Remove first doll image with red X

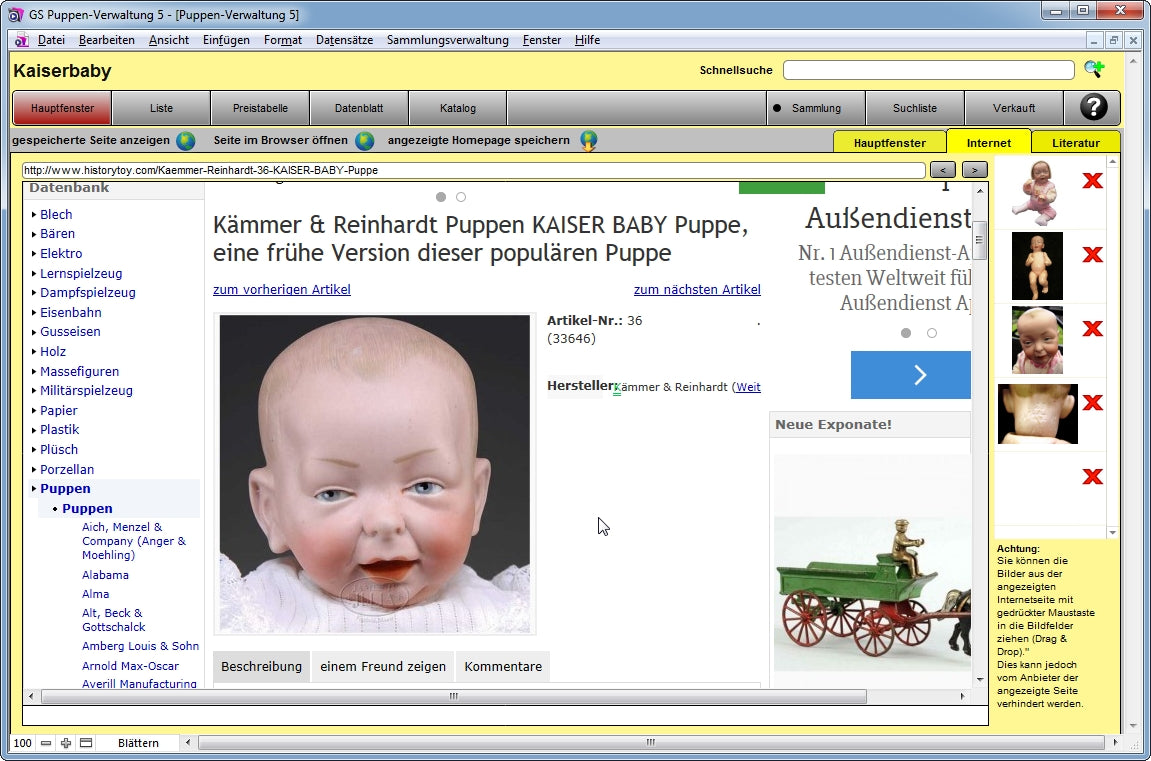[1092, 181]
